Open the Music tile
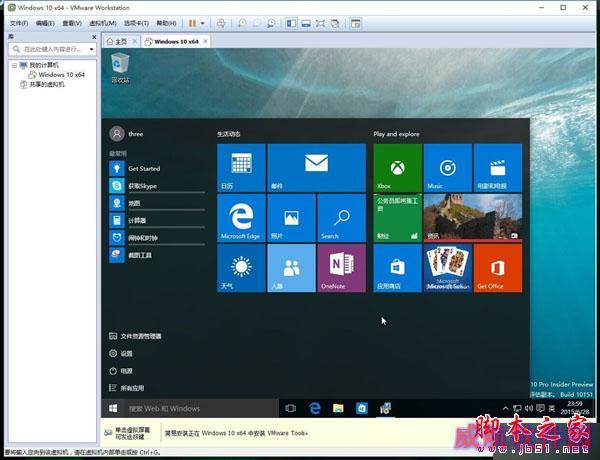Viewport: 600px width, 460px height. coord(448,168)
